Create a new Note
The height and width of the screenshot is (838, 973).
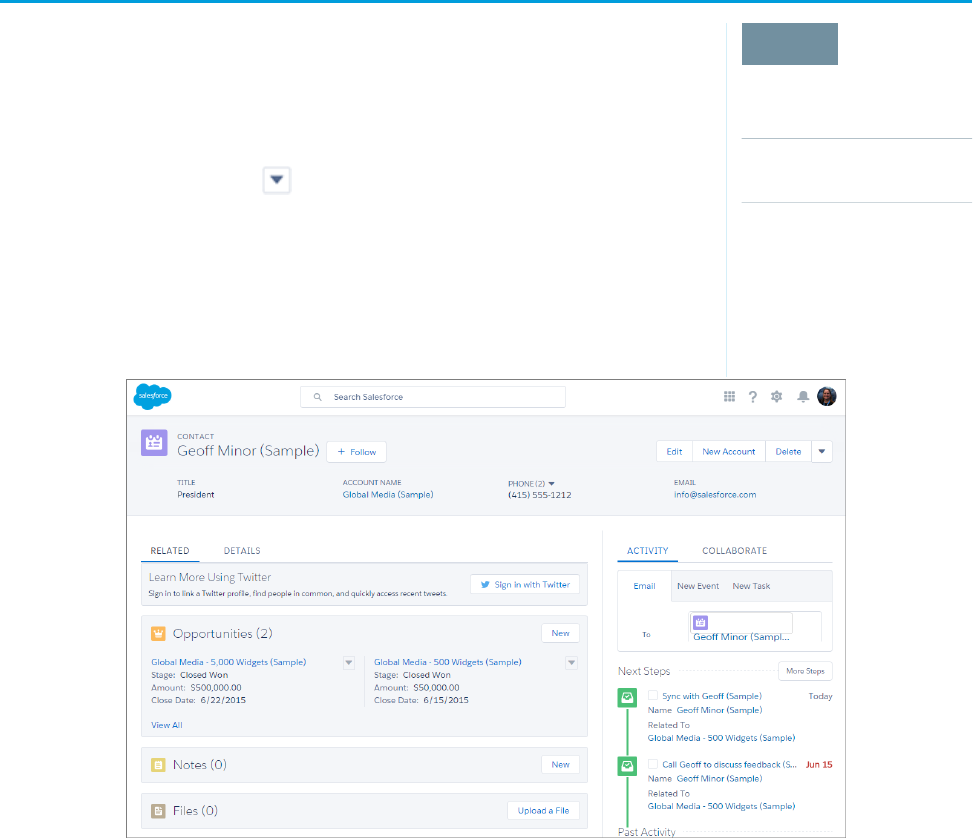click(x=560, y=765)
